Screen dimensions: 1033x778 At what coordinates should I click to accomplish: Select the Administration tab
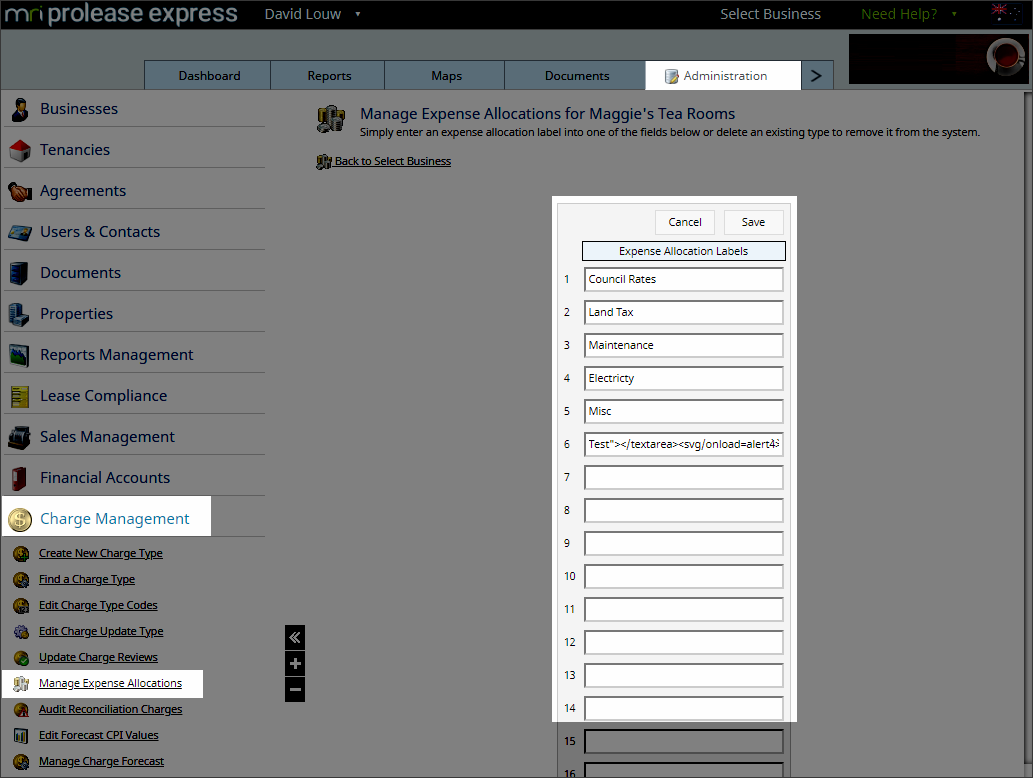[x=723, y=76]
